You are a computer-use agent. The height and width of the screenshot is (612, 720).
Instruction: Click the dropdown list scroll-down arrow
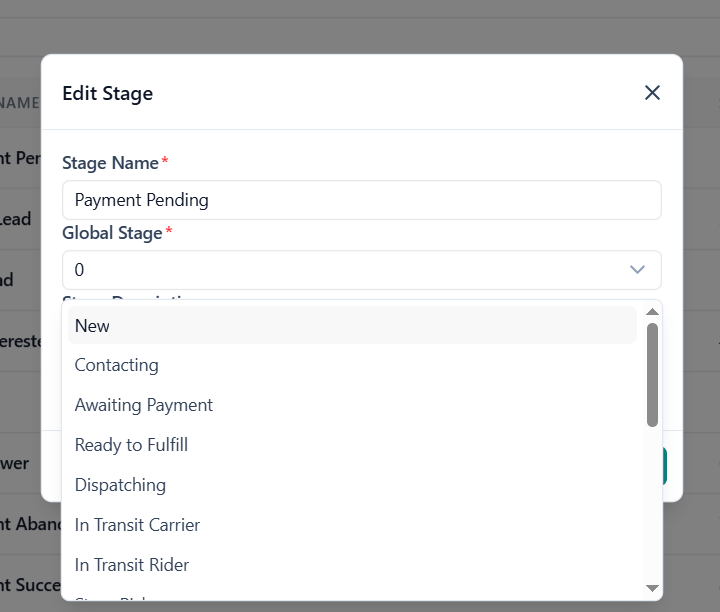coord(652,588)
